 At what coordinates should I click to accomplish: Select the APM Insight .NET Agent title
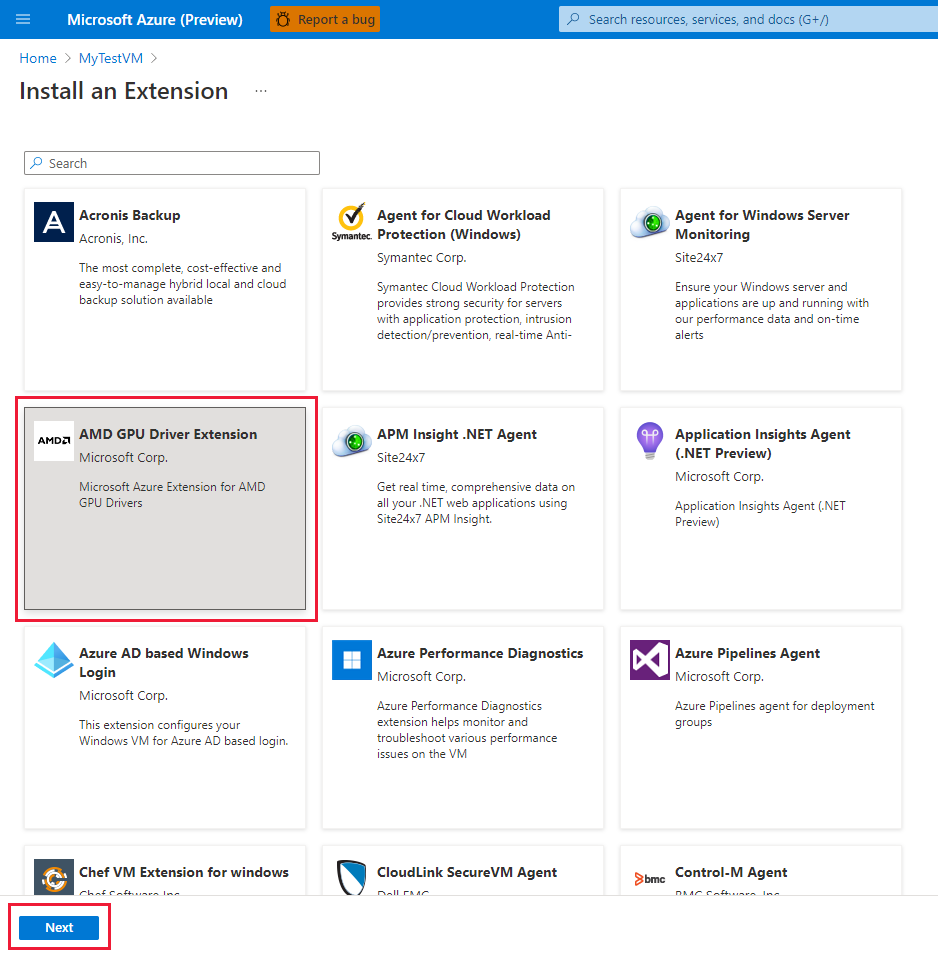(457, 434)
